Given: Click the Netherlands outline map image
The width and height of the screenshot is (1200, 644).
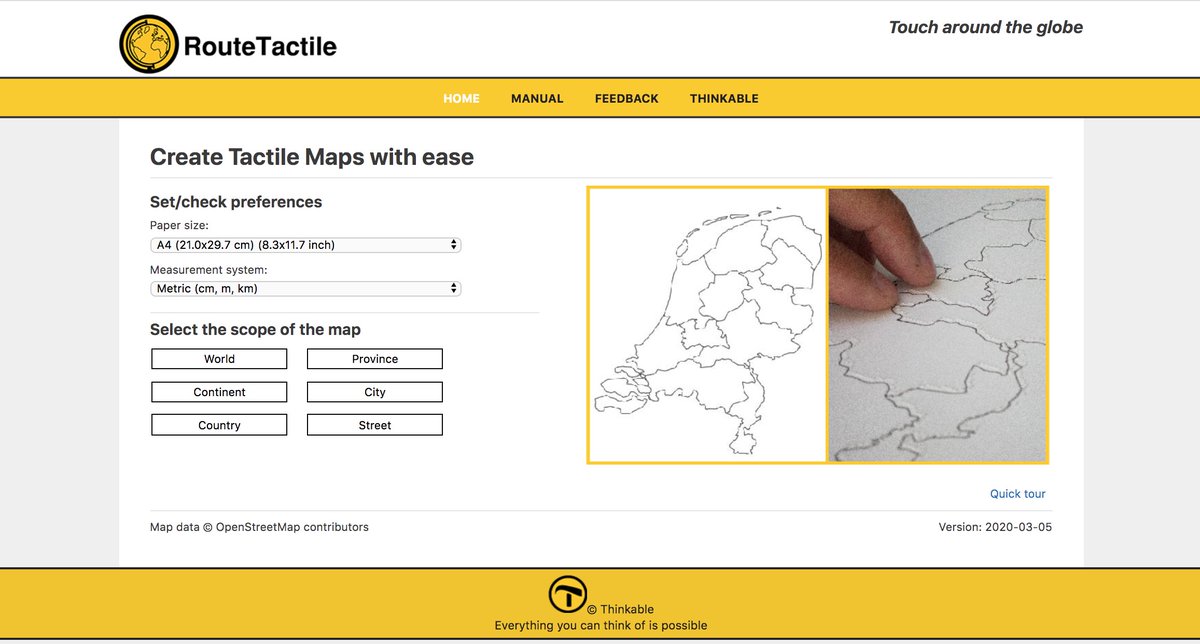Looking at the screenshot, I should [707, 325].
